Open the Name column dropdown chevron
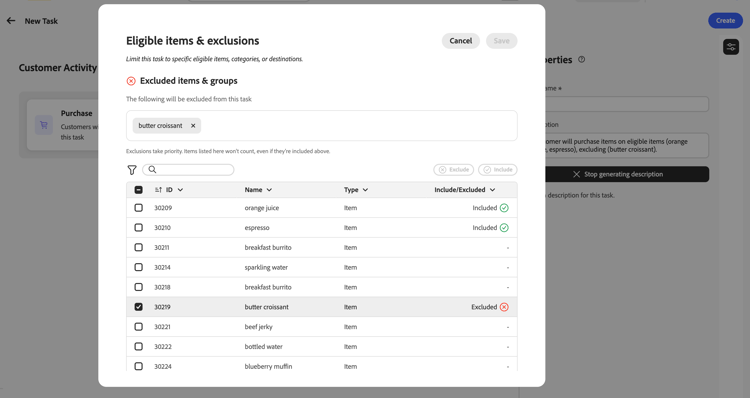 click(x=269, y=190)
